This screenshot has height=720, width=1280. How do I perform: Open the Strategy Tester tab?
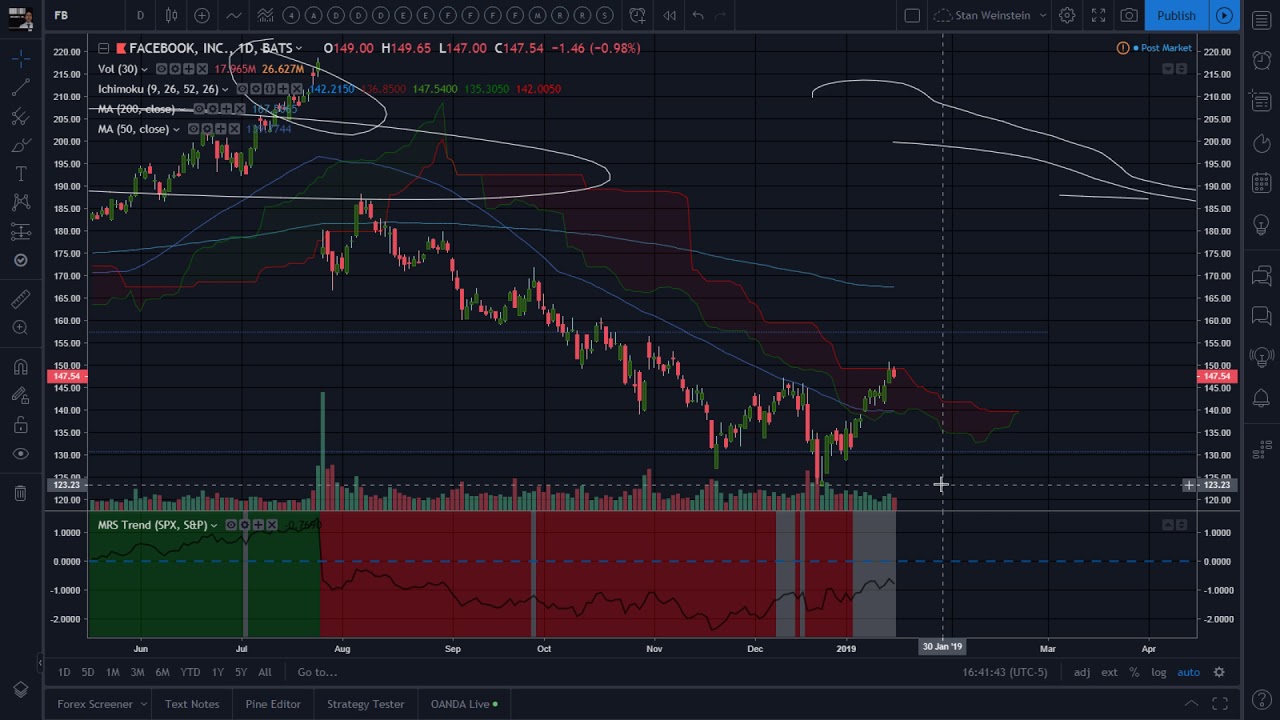pyautogui.click(x=365, y=704)
